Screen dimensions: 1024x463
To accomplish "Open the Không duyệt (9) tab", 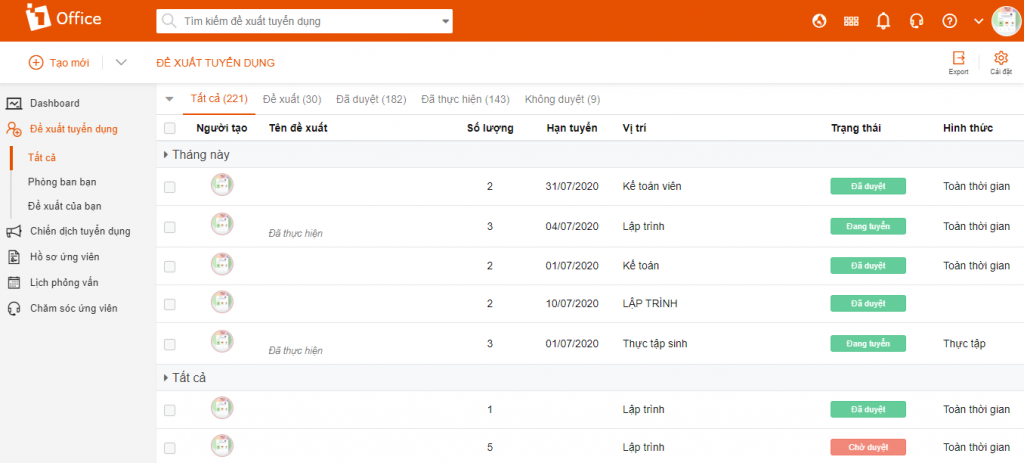I will (x=562, y=99).
